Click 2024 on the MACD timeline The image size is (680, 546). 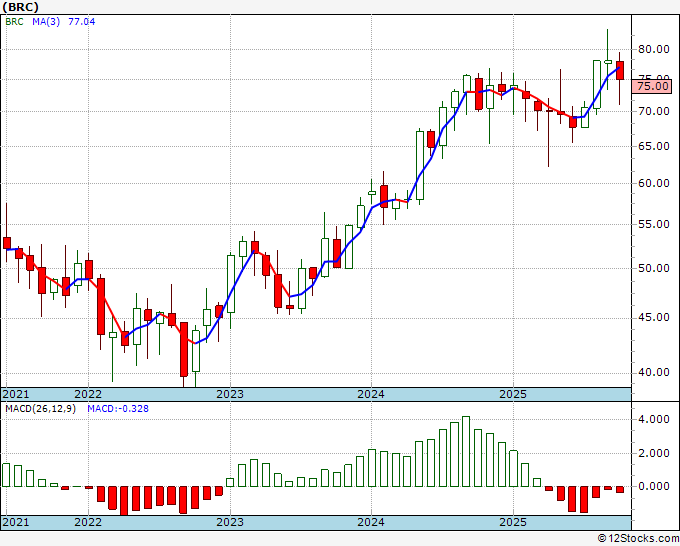coord(371,522)
